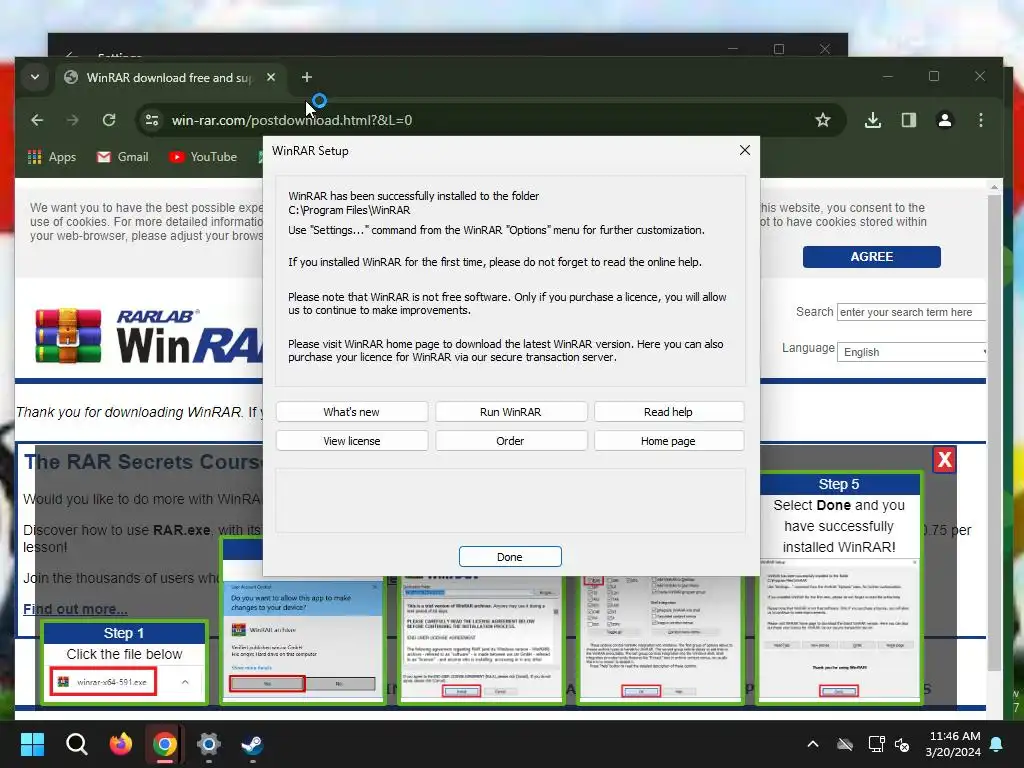Close the WinRAR download tab
Image resolution: width=1024 pixels, height=768 pixels.
[271, 77]
